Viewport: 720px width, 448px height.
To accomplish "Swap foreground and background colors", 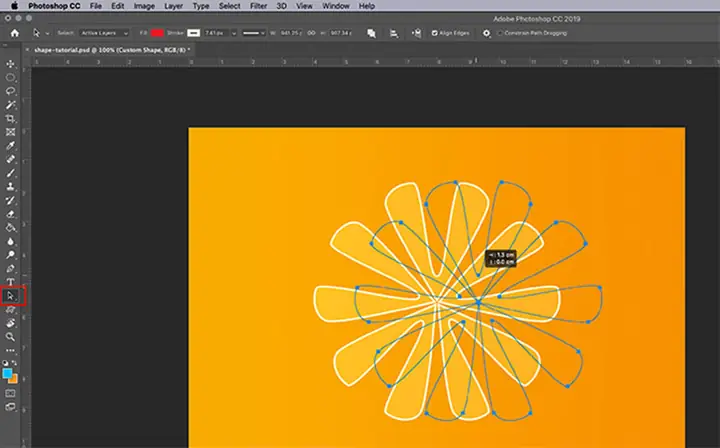I will click(15, 363).
